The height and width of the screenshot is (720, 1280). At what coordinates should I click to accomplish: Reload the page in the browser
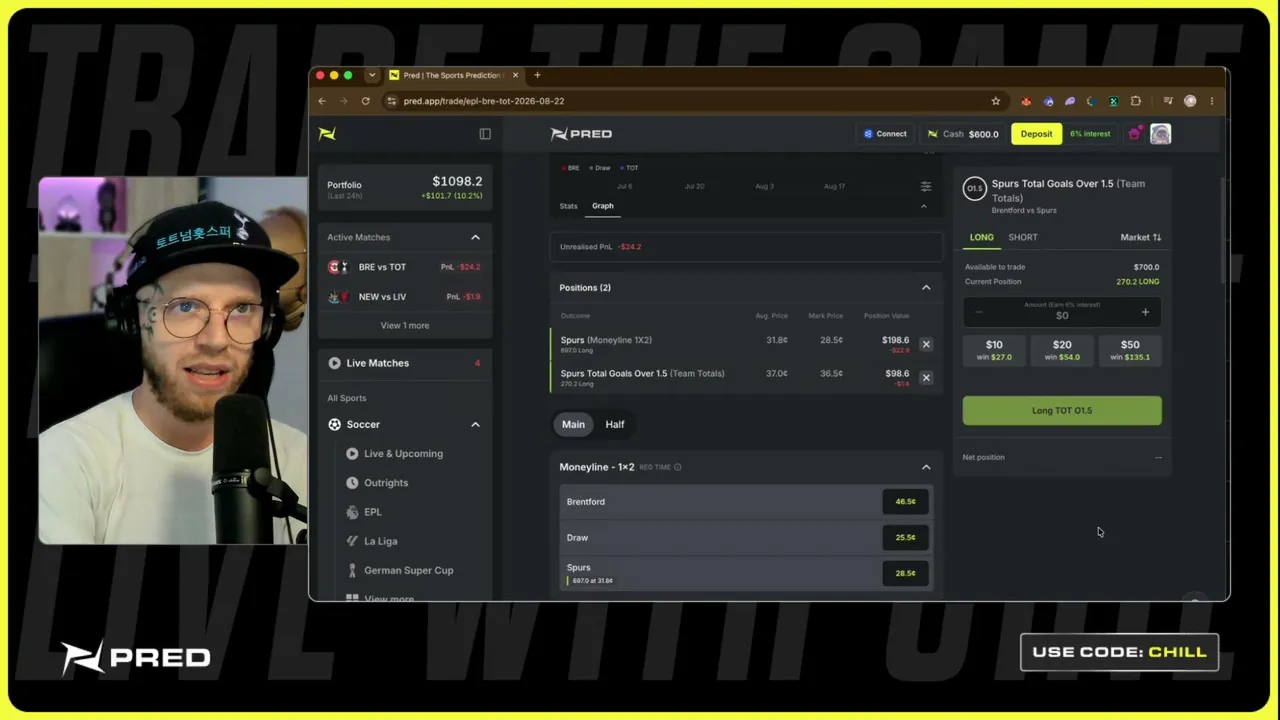[366, 101]
